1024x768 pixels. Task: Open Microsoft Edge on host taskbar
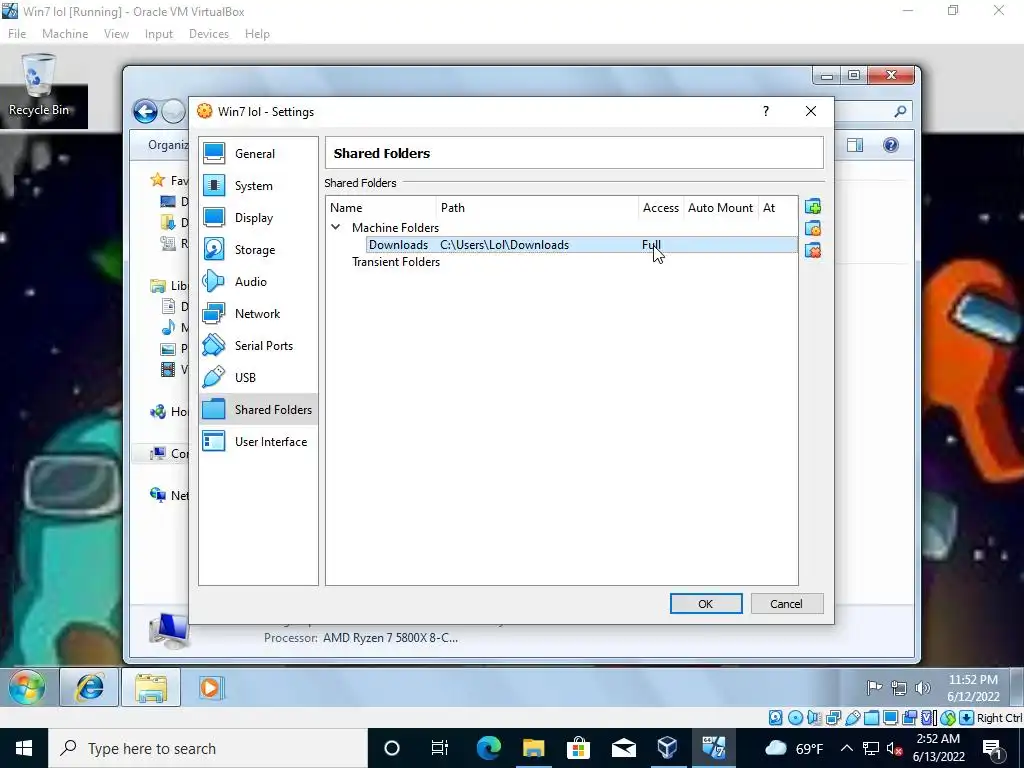point(488,748)
